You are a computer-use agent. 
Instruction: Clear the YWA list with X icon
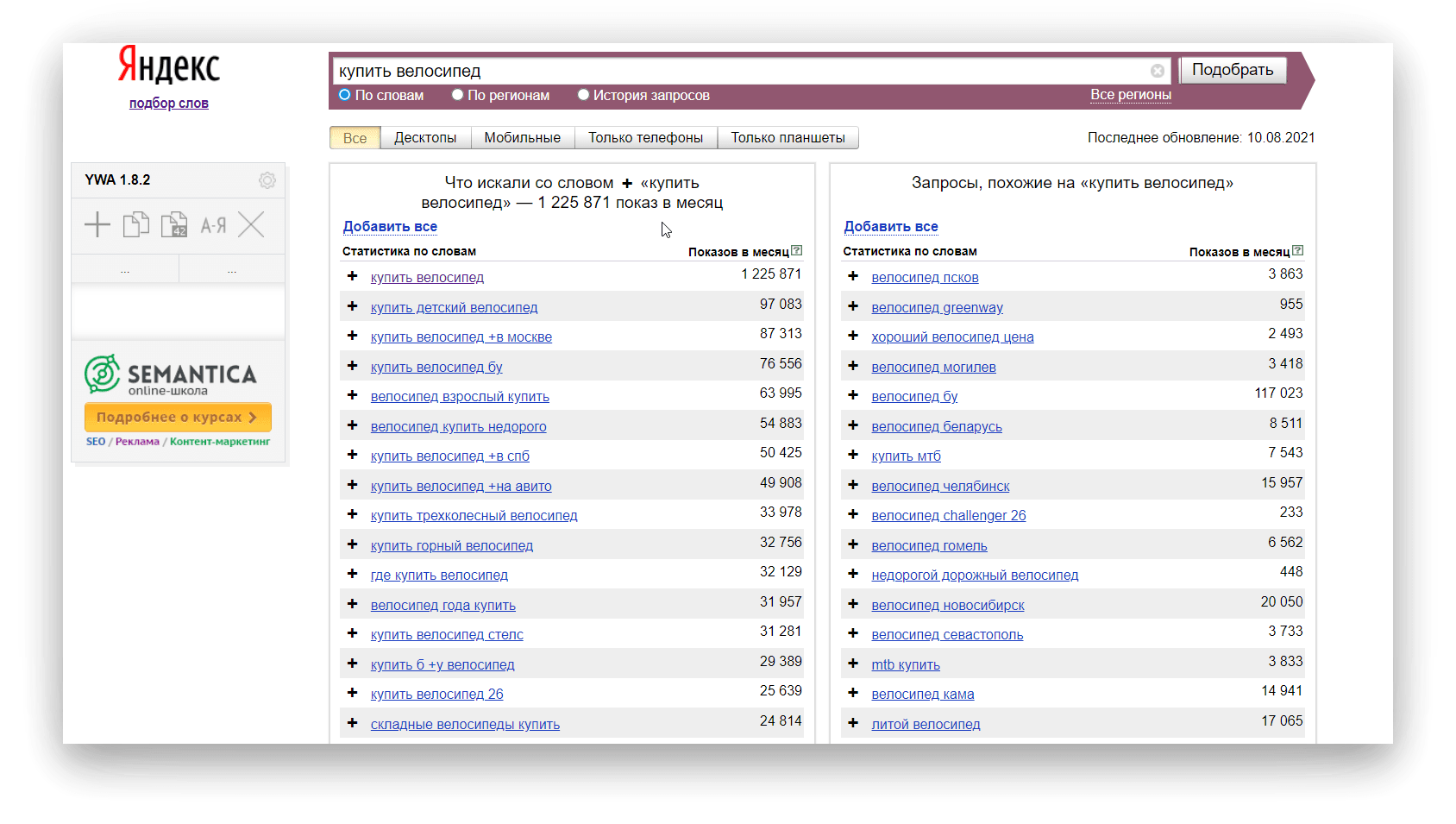pos(251,225)
